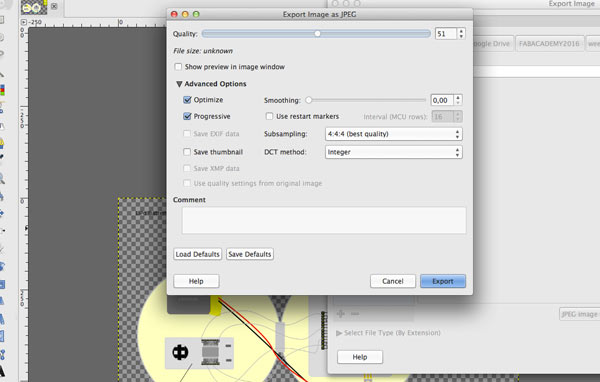600x382 pixels.
Task: Close the image tab with the x icon
Action: 54,6
